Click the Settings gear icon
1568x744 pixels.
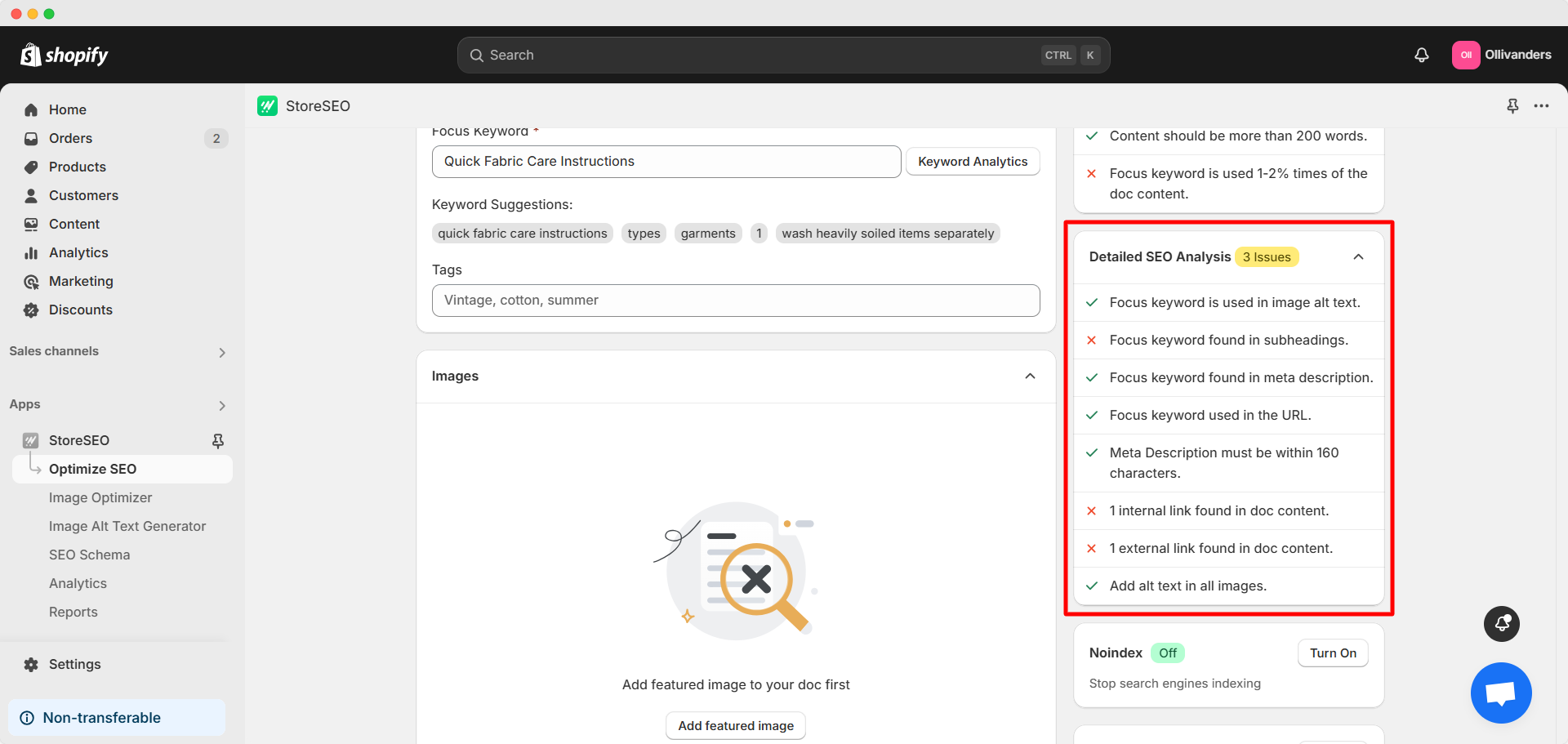click(31, 664)
